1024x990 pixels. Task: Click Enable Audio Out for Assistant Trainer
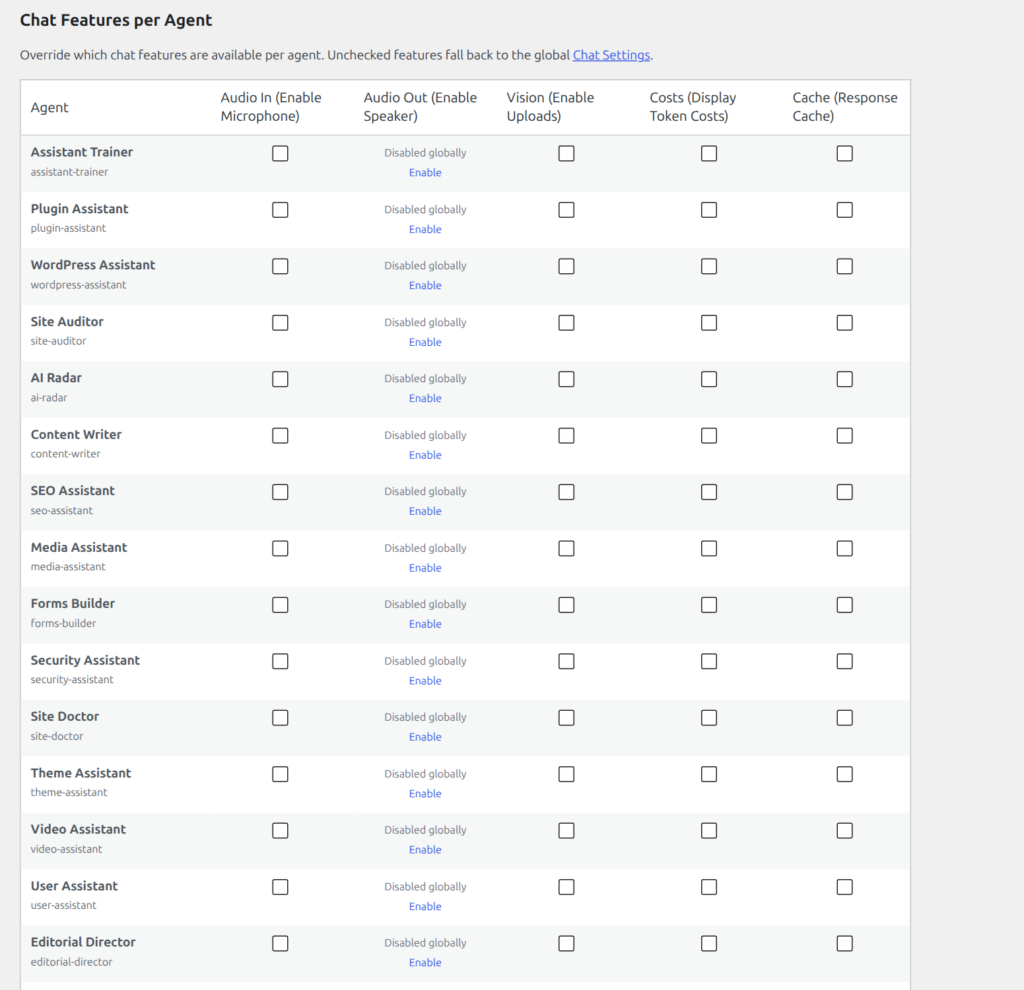point(425,172)
